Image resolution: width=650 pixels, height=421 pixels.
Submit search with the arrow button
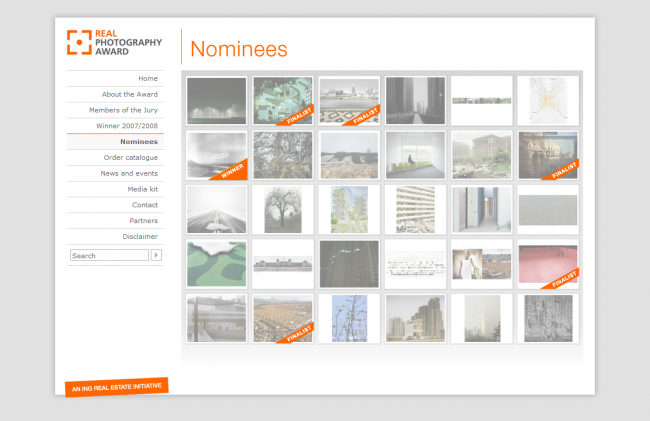[156, 255]
